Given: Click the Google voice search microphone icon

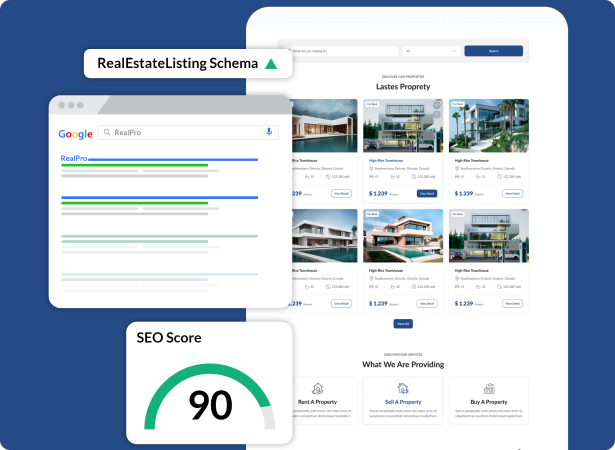Looking at the screenshot, I should tap(268, 132).
